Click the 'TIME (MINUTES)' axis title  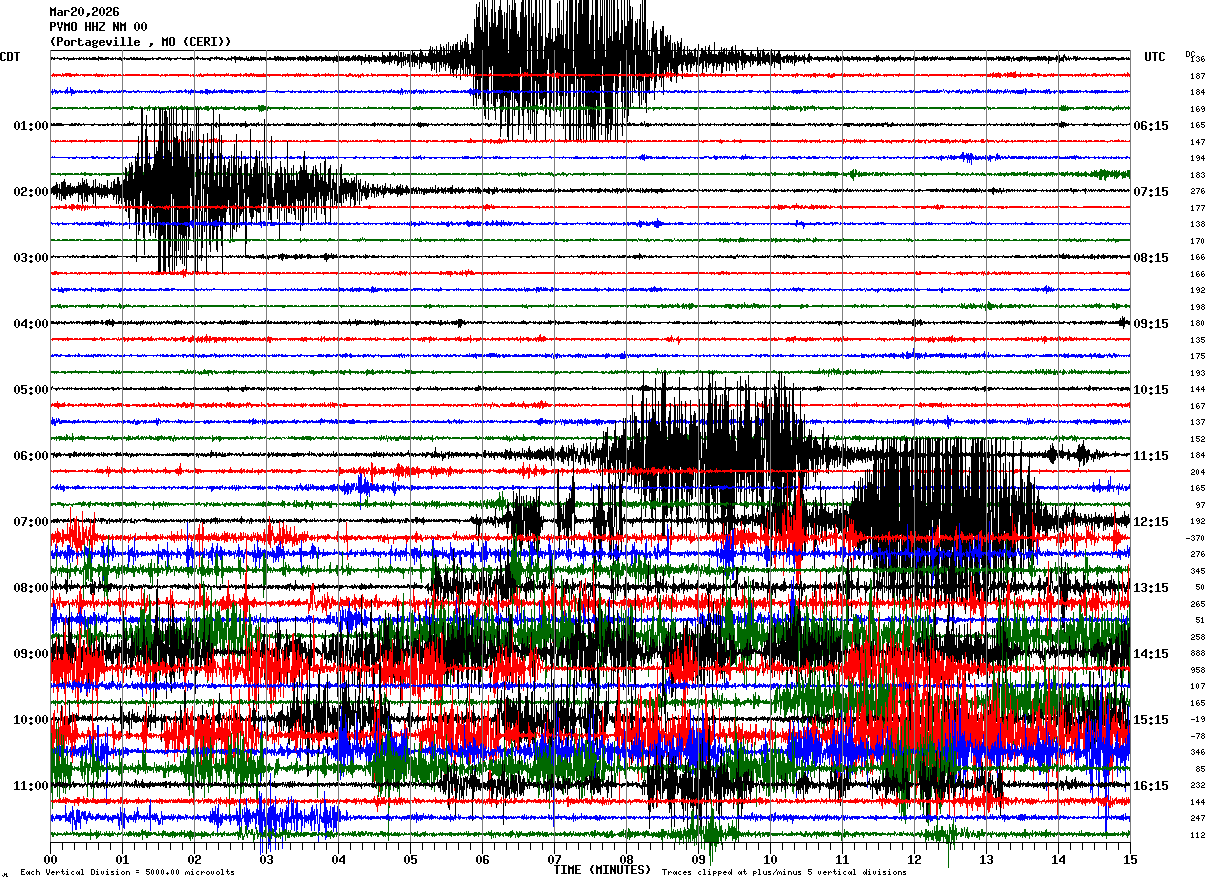click(x=602, y=870)
